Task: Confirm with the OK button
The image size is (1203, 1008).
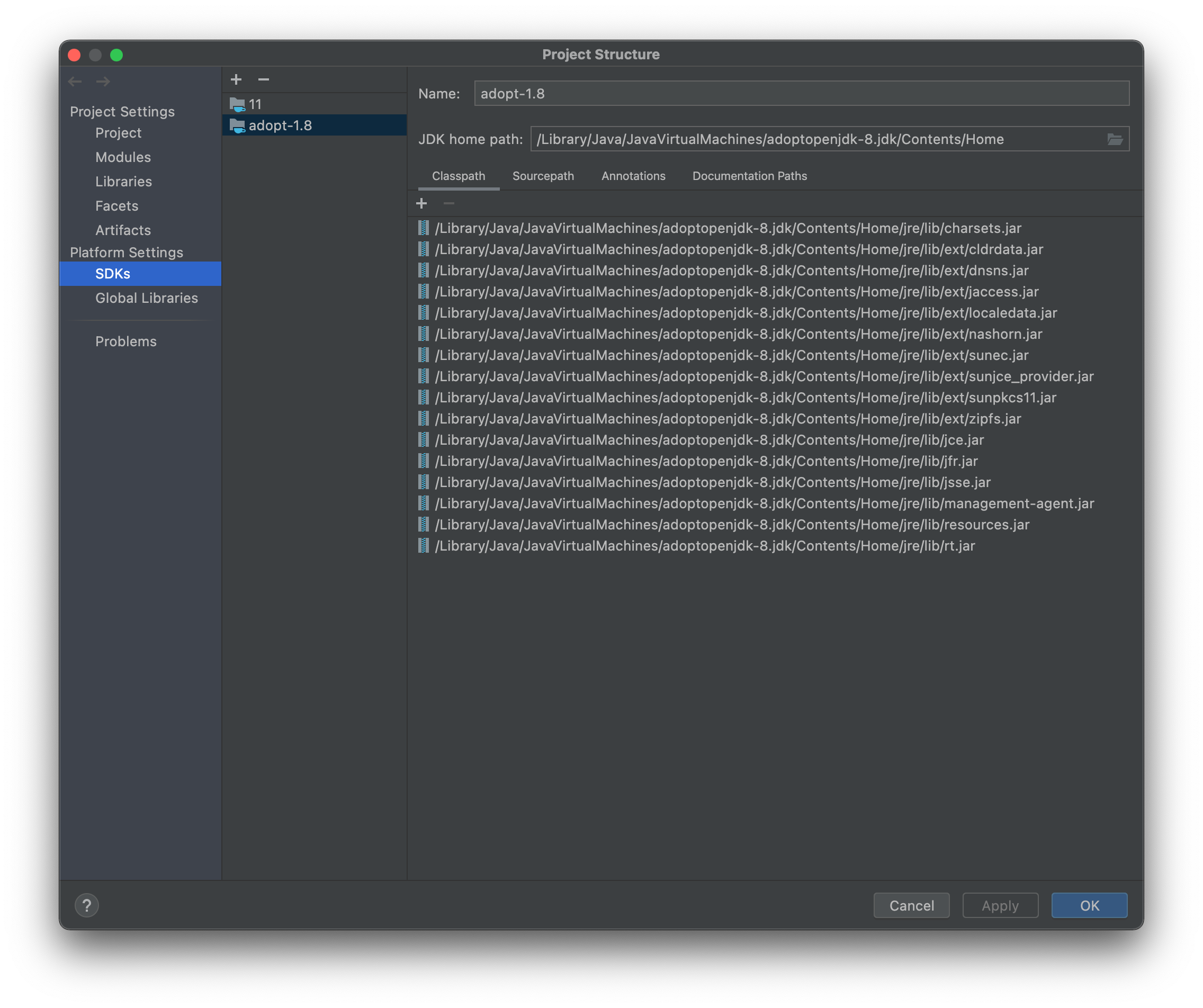Action: point(1089,905)
